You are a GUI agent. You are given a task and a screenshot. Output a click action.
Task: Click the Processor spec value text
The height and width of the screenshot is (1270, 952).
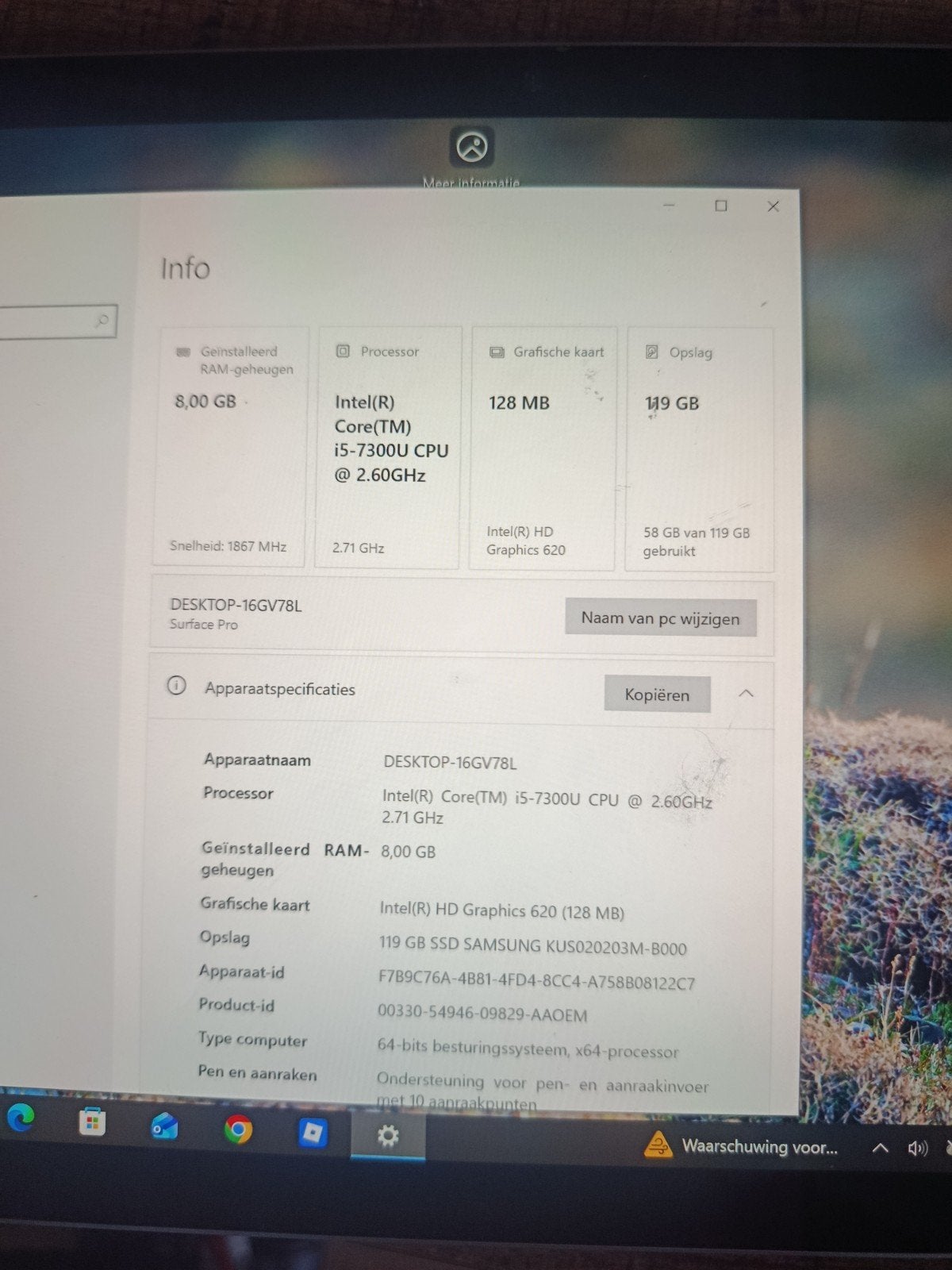point(547,807)
